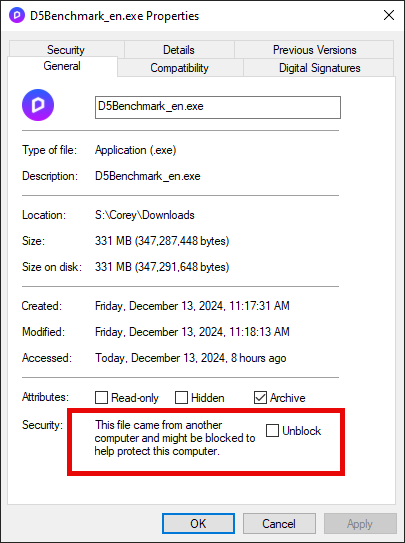
Task: Select the General tab
Action: [62, 66]
